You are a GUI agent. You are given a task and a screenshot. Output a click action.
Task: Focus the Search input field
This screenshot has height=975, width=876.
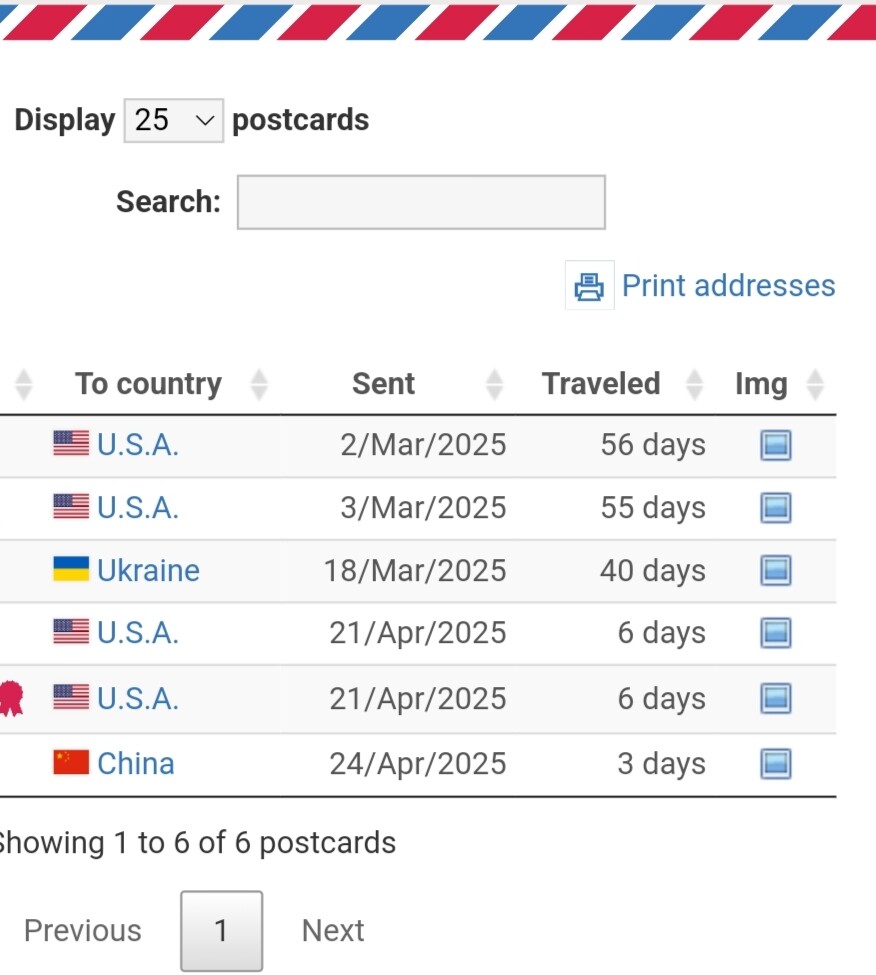pyautogui.click(x=421, y=202)
